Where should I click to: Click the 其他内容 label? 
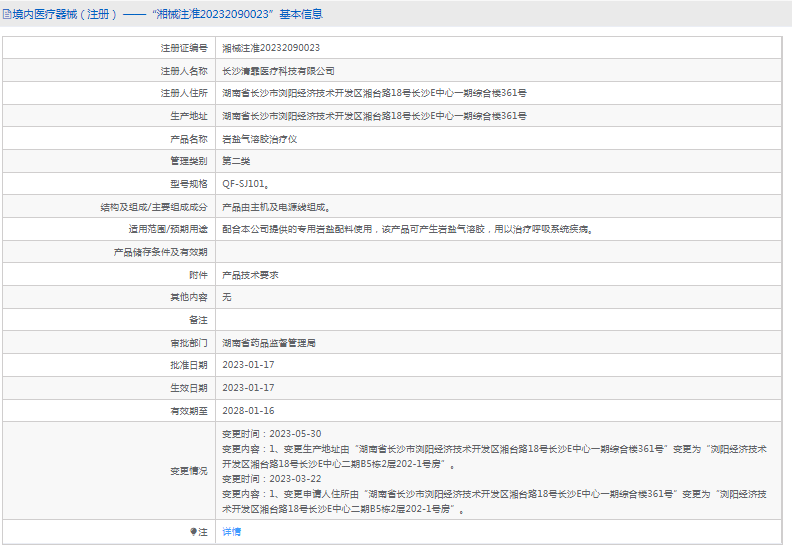tap(188, 297)
